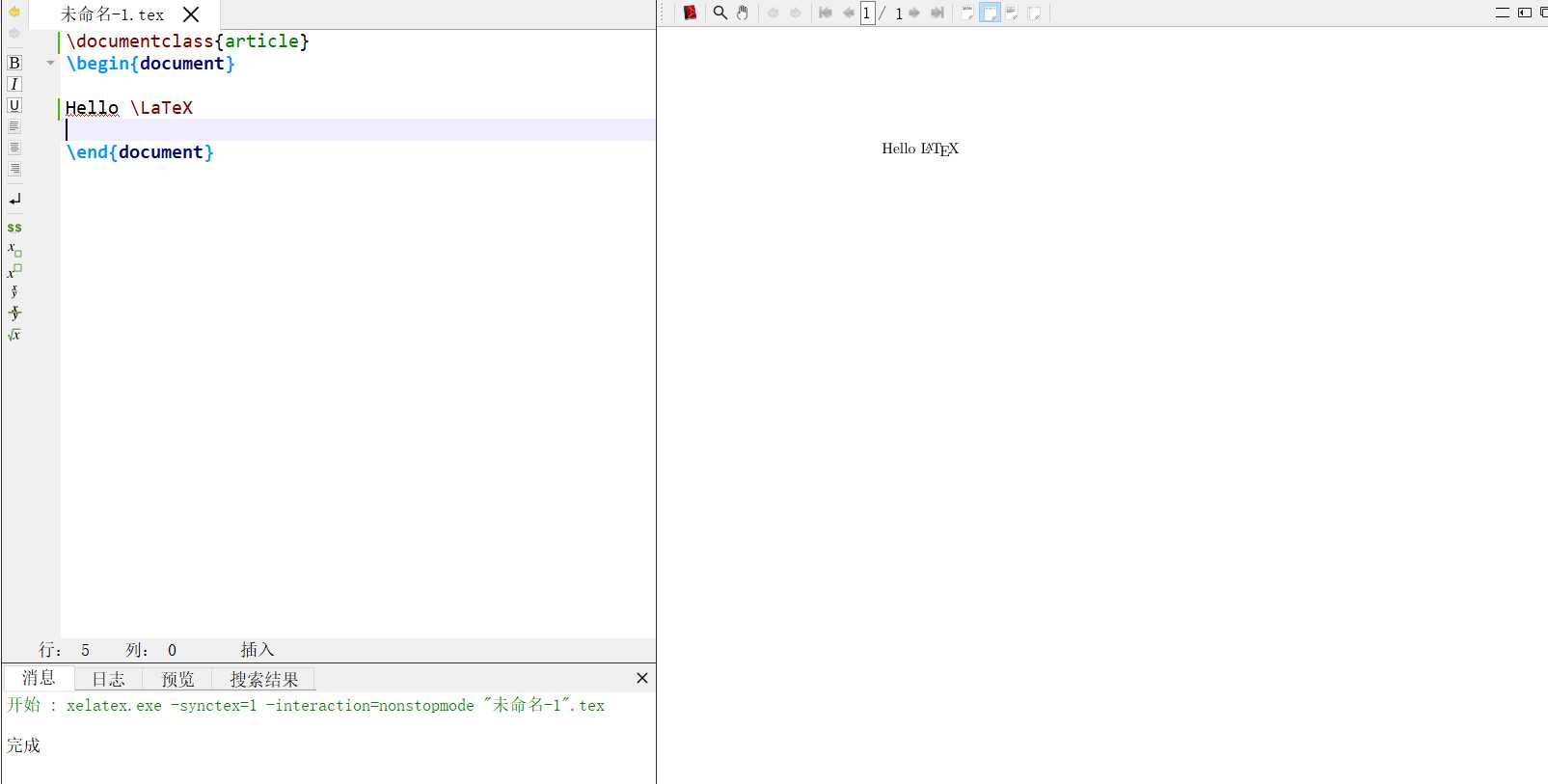Navigate forward in PDF viewer history
The width and height of the screenshot is (1548, 784).
point(795,13)
